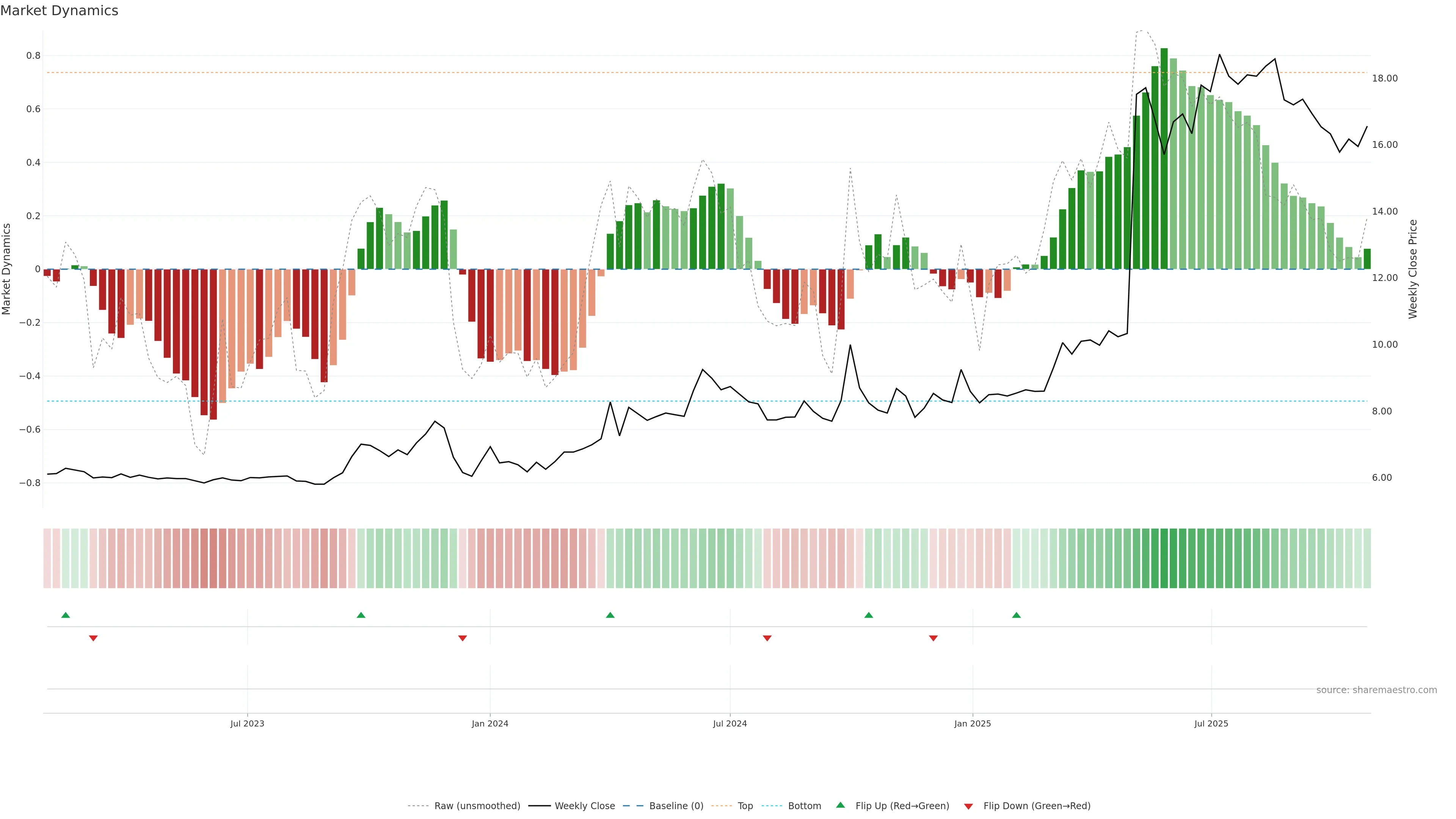Click the 18.00 right axis price label

[x=1384, y=78]
